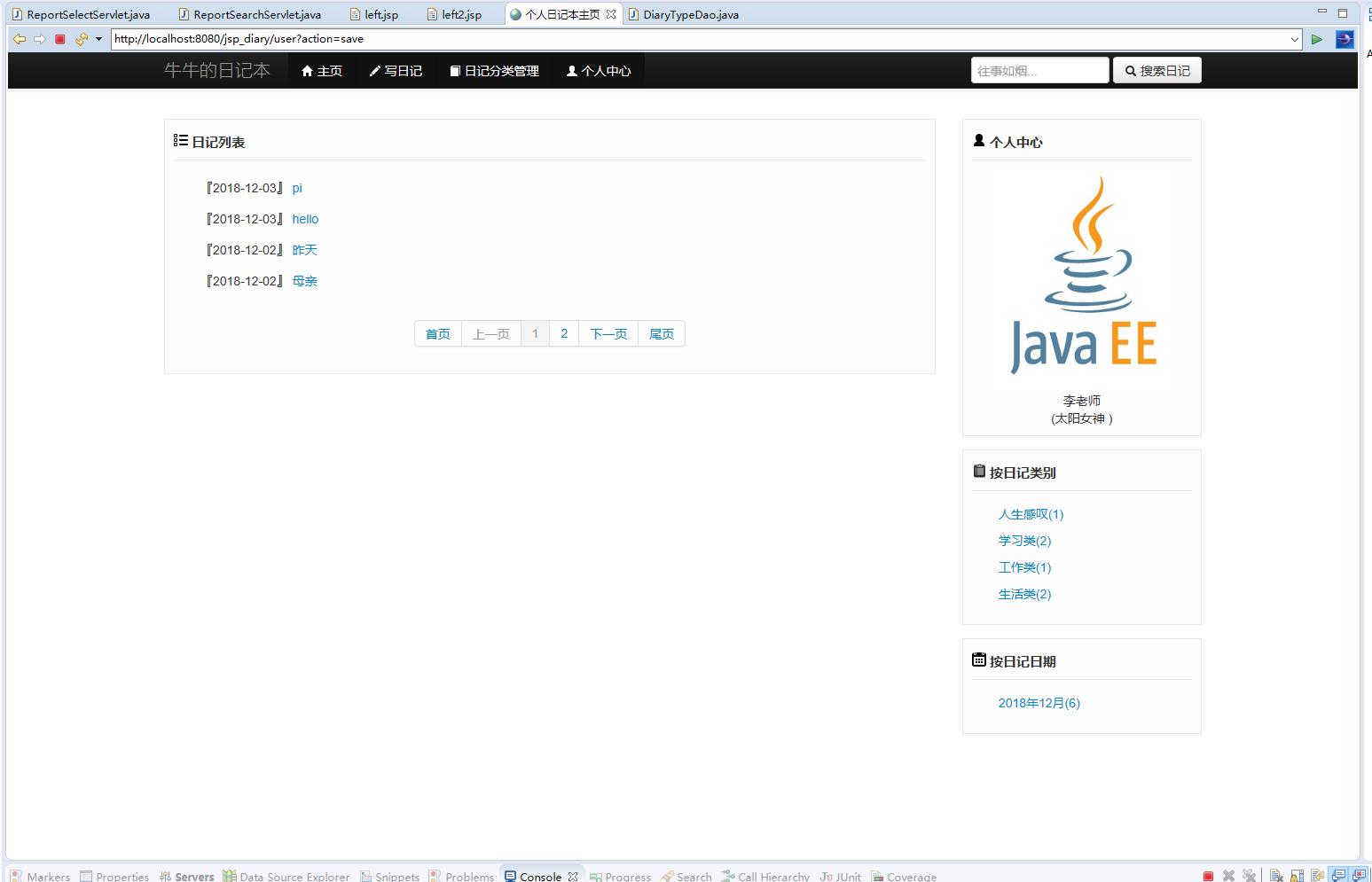Switch to ReportSearchServlet.java tab
This screenshot has width=1372, height=882.
tap(249, 14)
